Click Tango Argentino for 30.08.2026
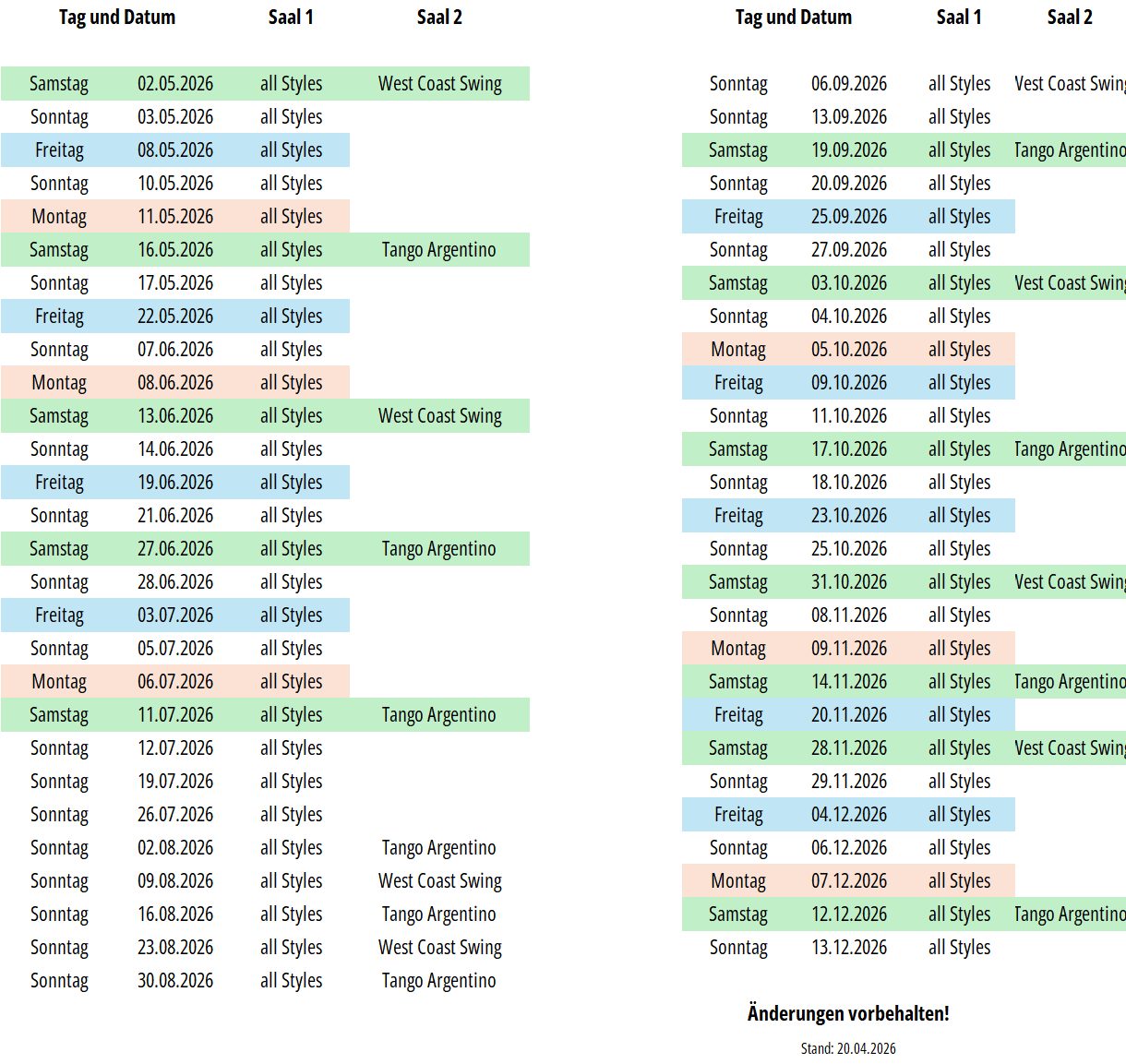 pos(439,981)
